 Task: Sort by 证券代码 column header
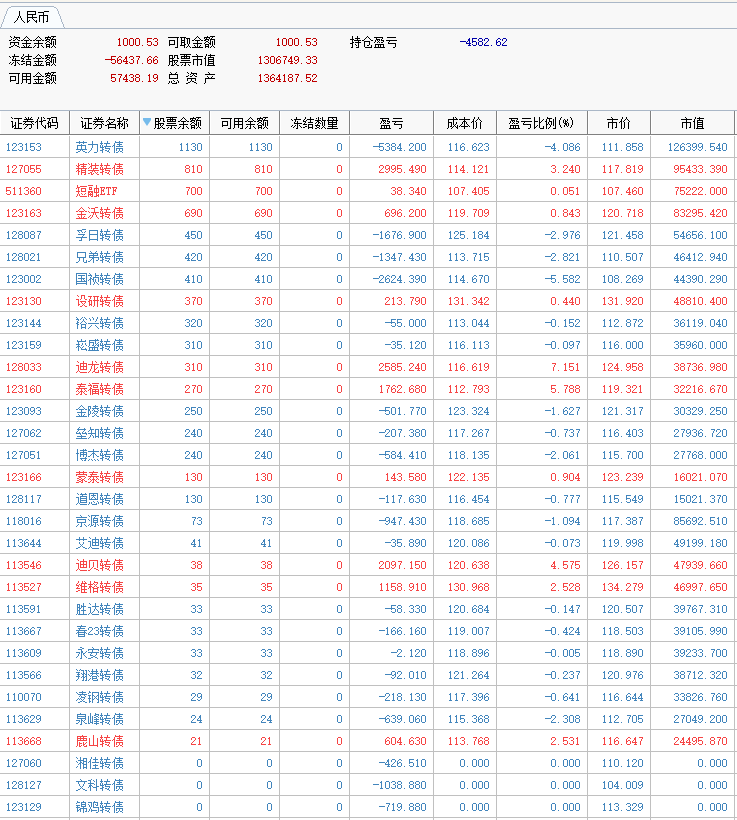(x=35, y=123)
